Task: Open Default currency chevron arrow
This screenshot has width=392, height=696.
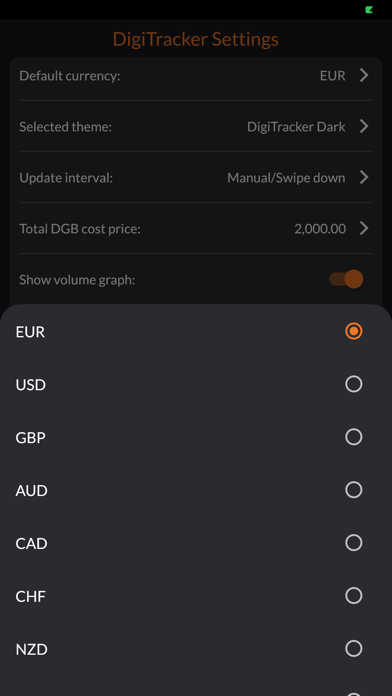Action: coord(364,75)
